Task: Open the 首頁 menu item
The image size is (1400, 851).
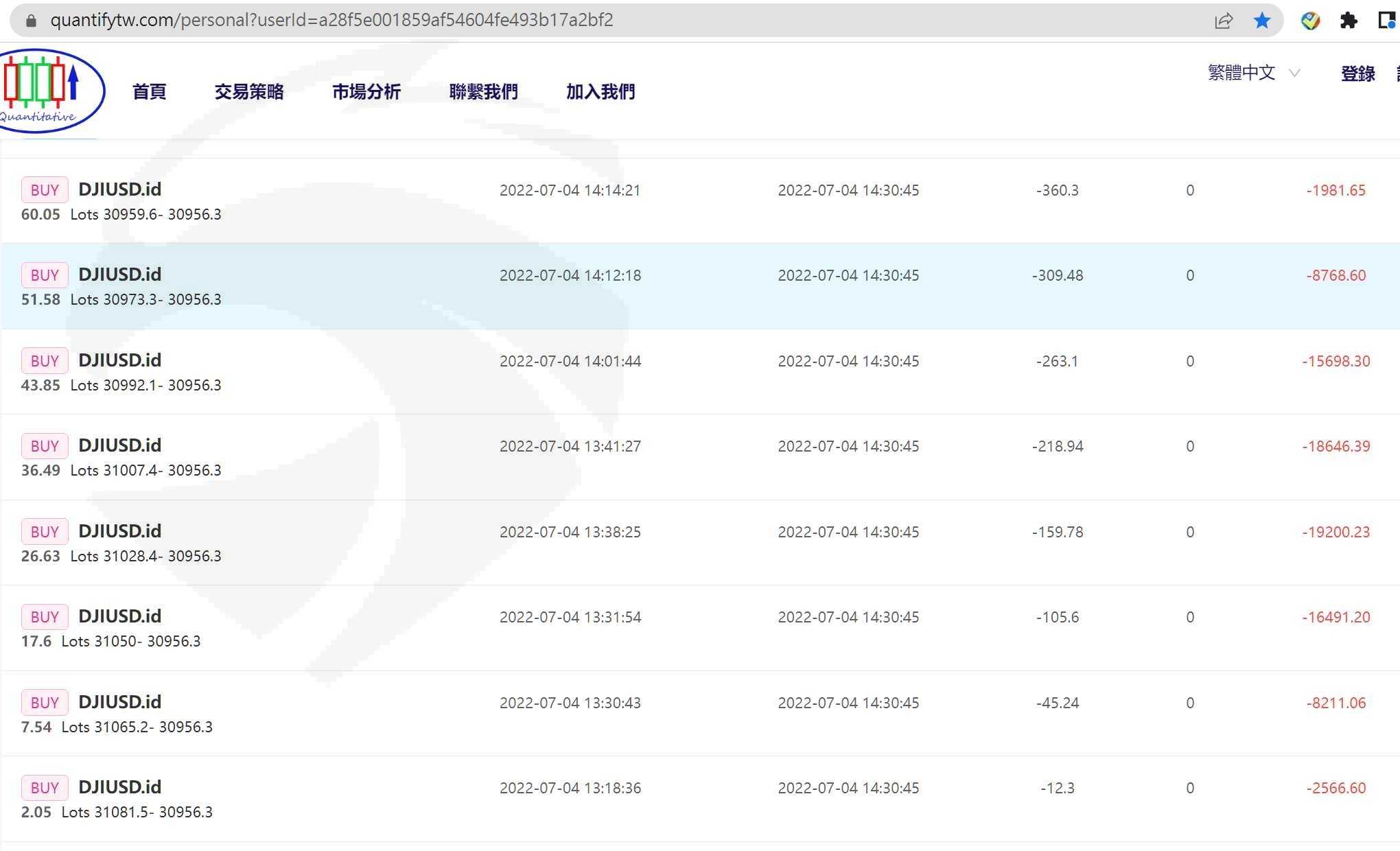Action: pyautogui.click(x=149, y=91)
